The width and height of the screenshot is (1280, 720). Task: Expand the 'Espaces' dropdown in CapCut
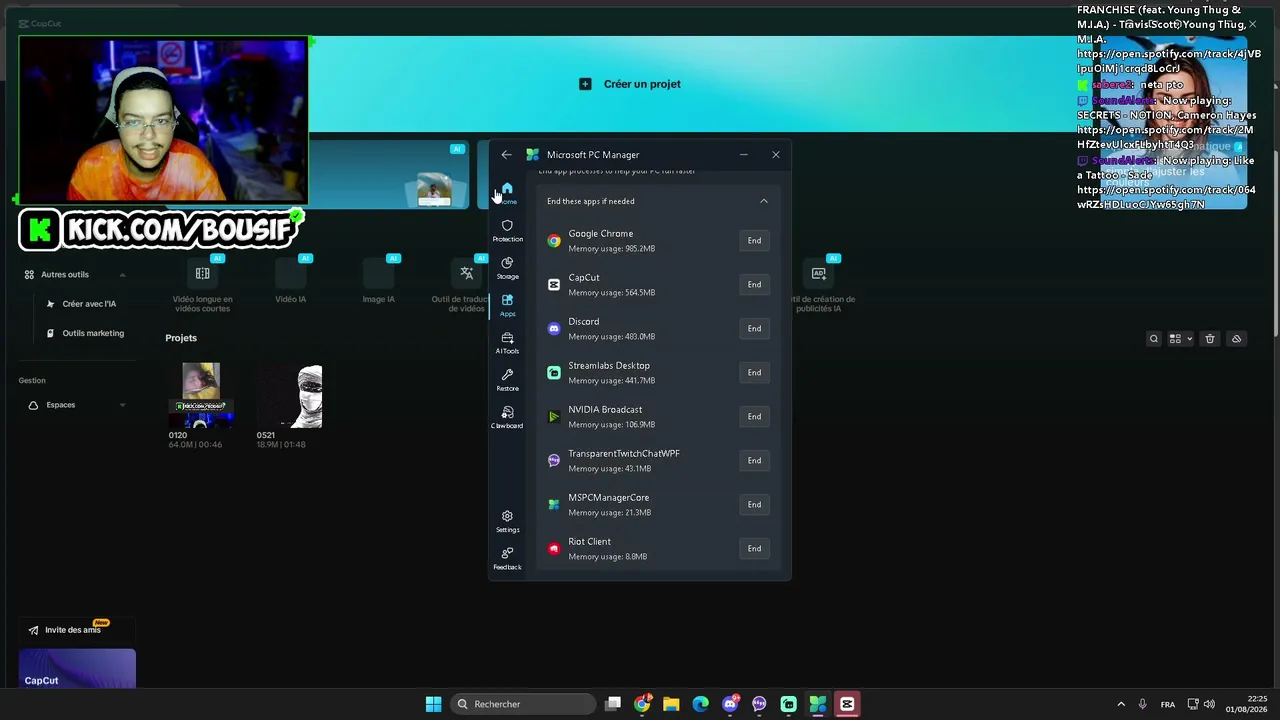122,405
